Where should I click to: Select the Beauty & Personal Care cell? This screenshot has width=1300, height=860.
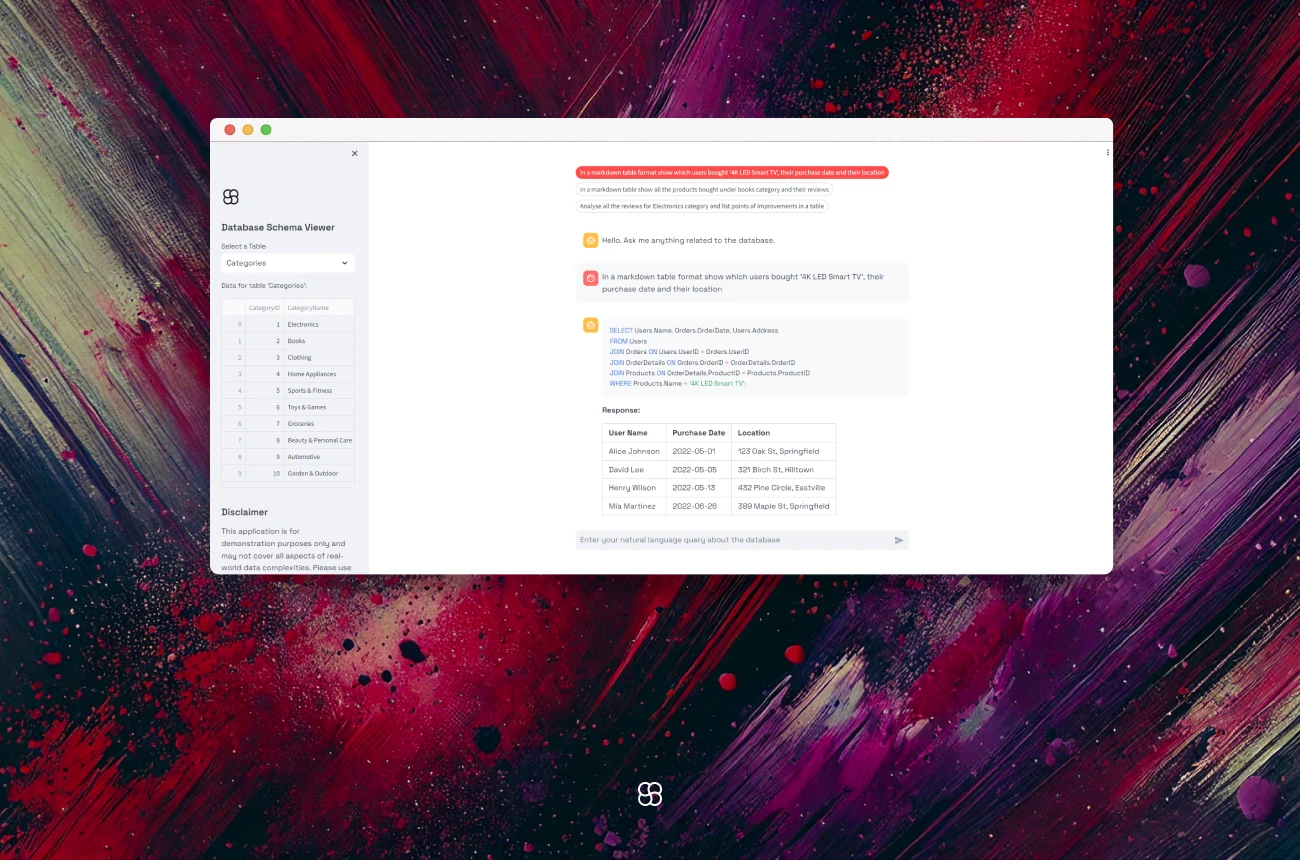(x=319, y=440)
